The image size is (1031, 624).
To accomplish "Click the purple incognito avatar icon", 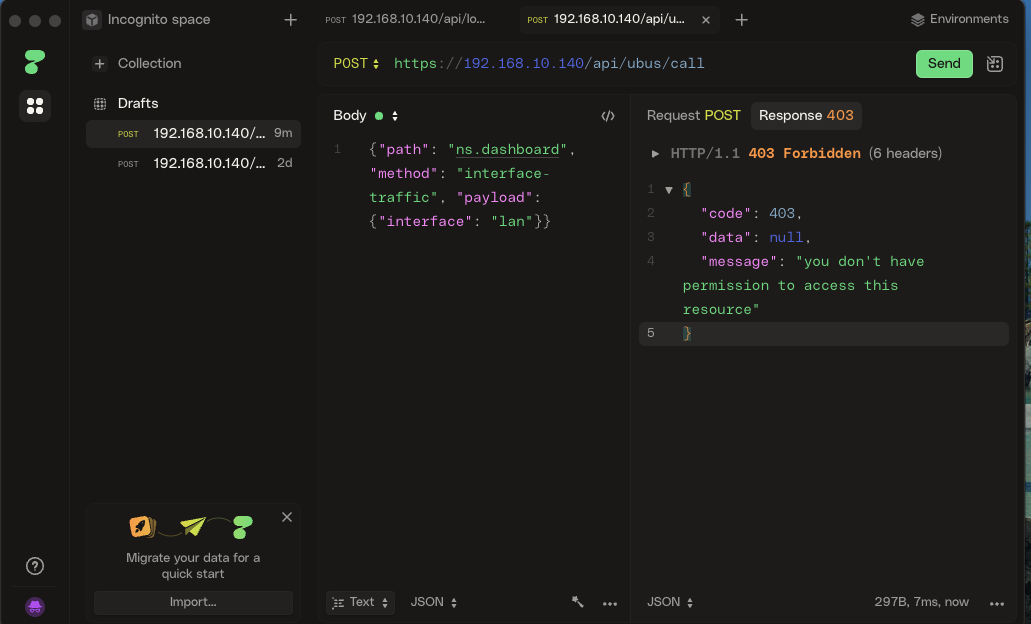I will (x=35, y=606).
